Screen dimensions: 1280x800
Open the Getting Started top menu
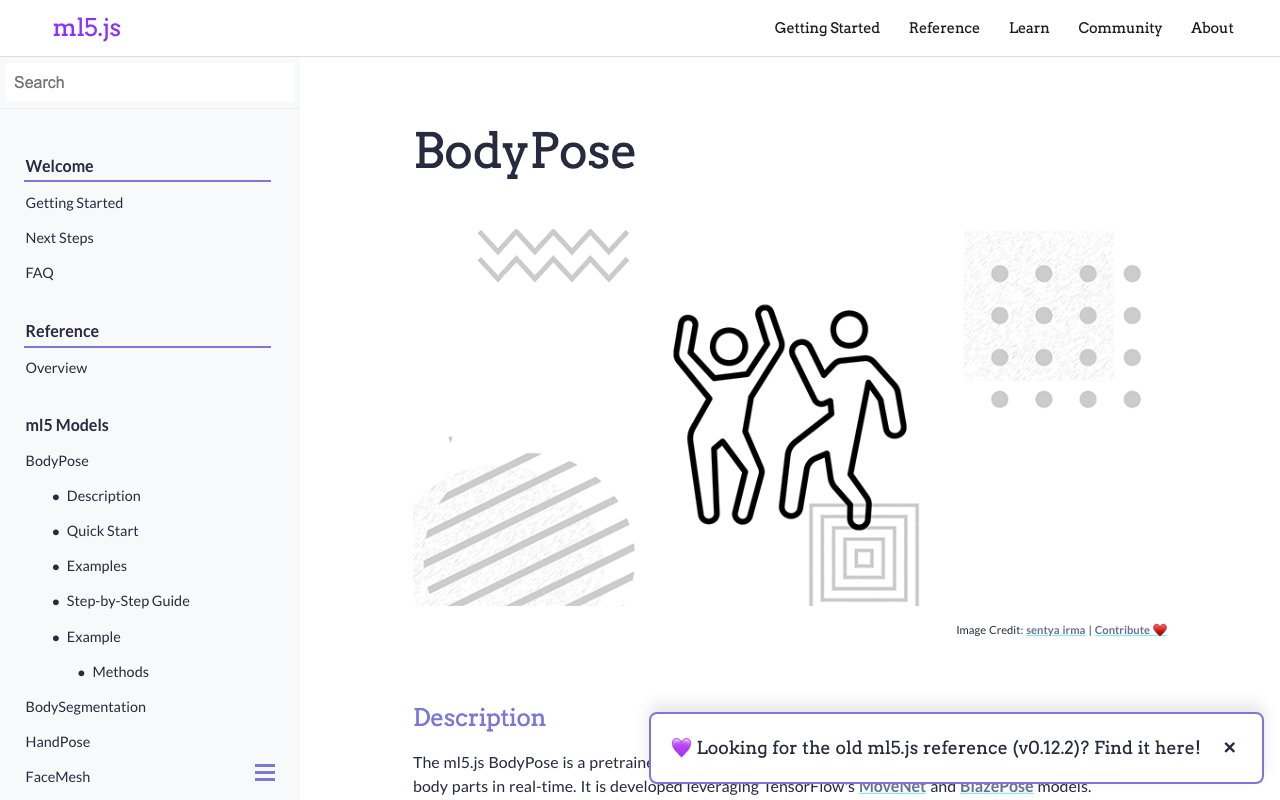pyautogui.click(x=827, y=28)
